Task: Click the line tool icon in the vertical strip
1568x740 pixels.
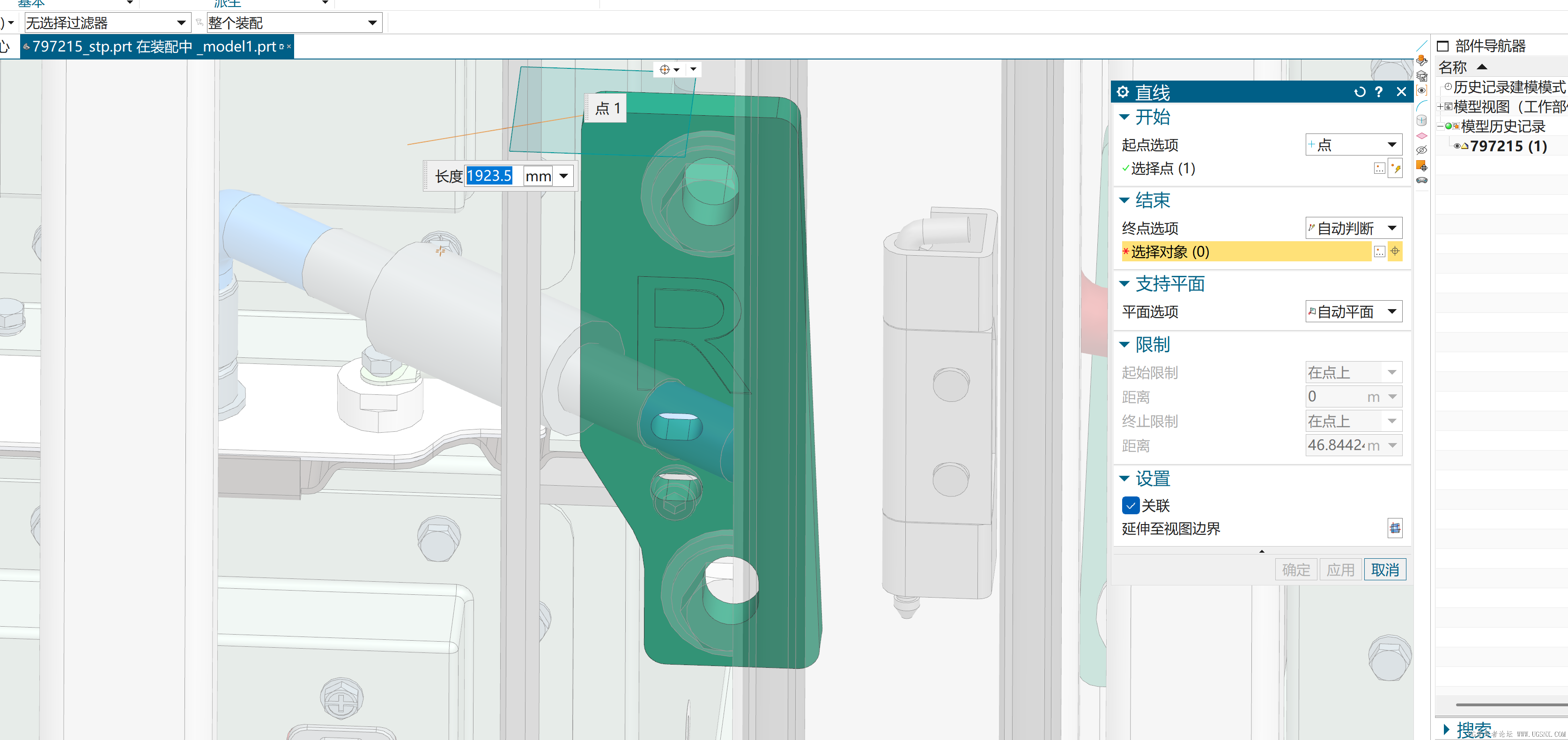Action: (x=1422, y=45)
